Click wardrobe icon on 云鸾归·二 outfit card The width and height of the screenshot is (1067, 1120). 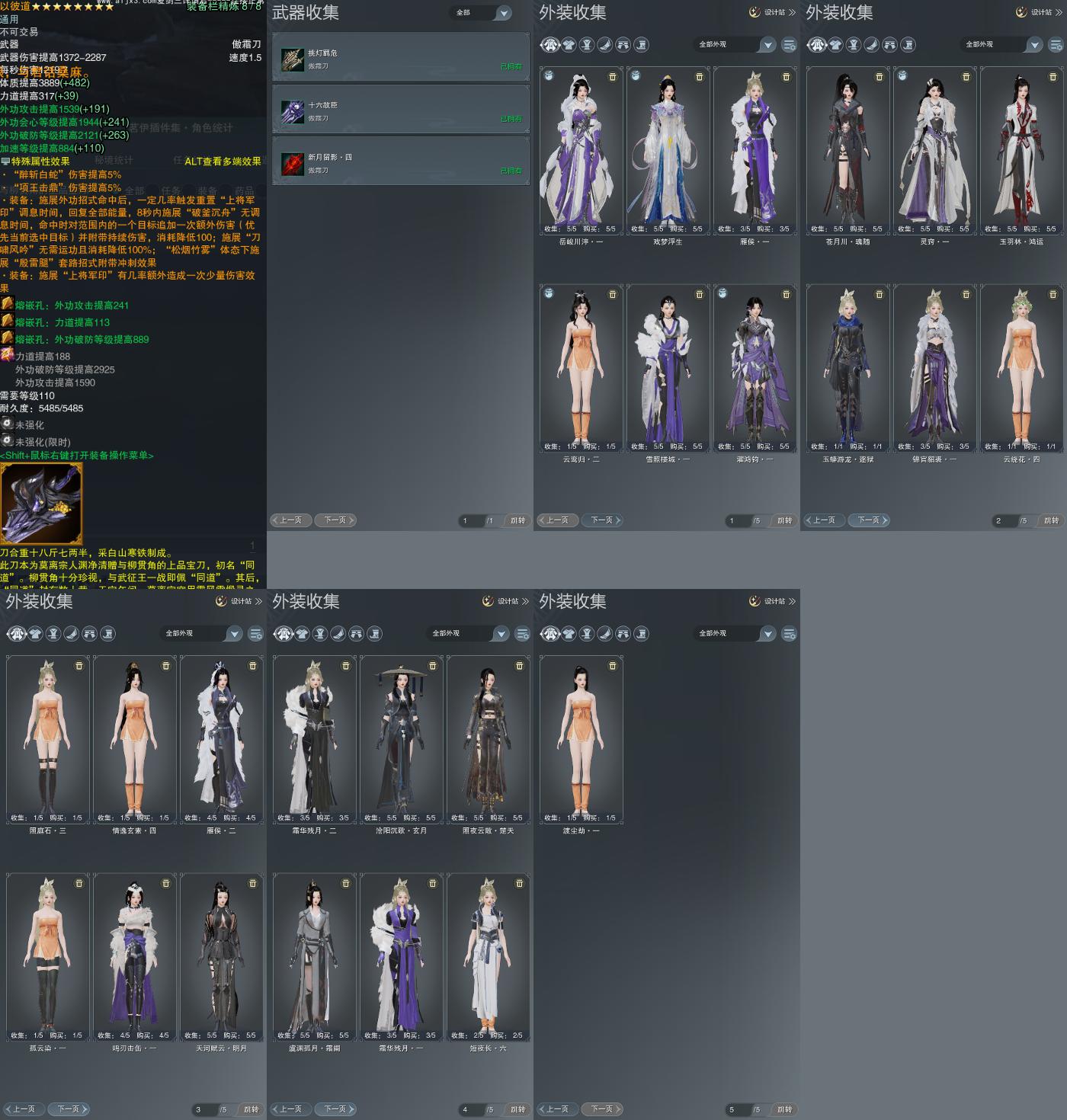[x=549, y=293]
